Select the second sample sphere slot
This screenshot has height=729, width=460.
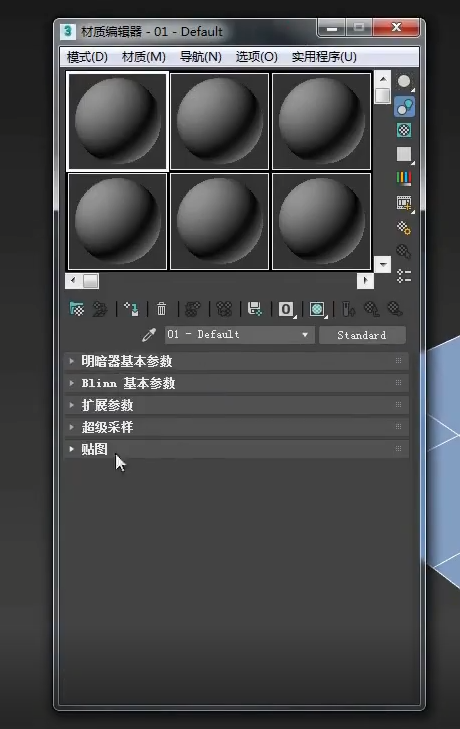point(220,121)
